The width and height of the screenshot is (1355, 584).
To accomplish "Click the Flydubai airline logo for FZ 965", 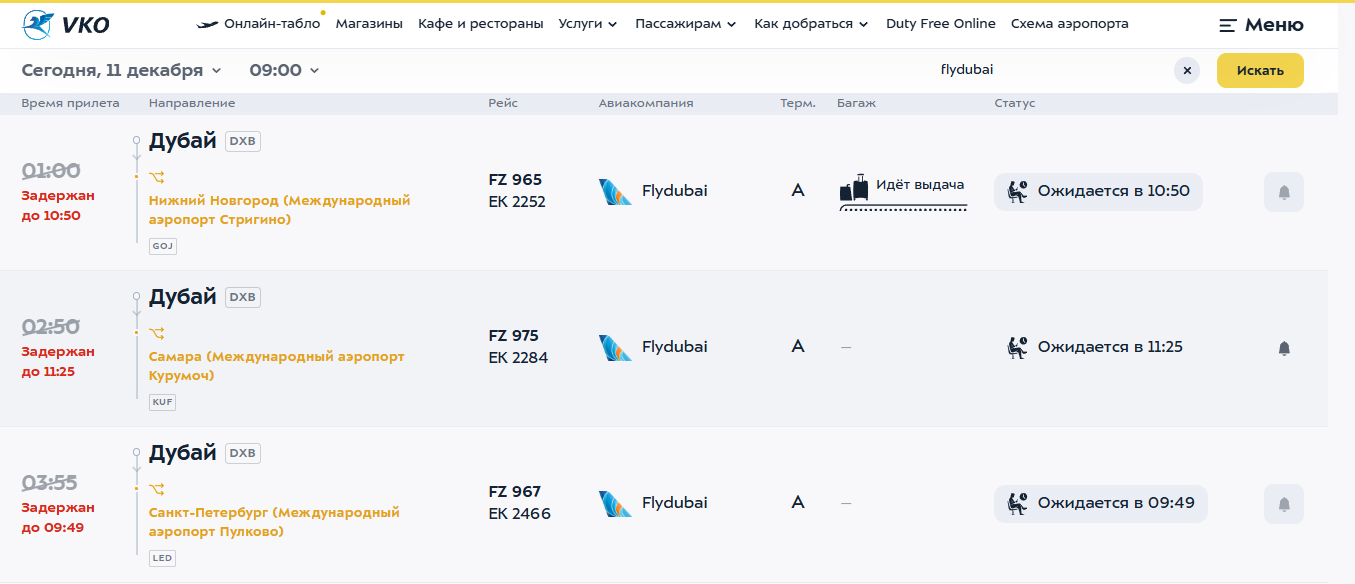I will point(615,191).
